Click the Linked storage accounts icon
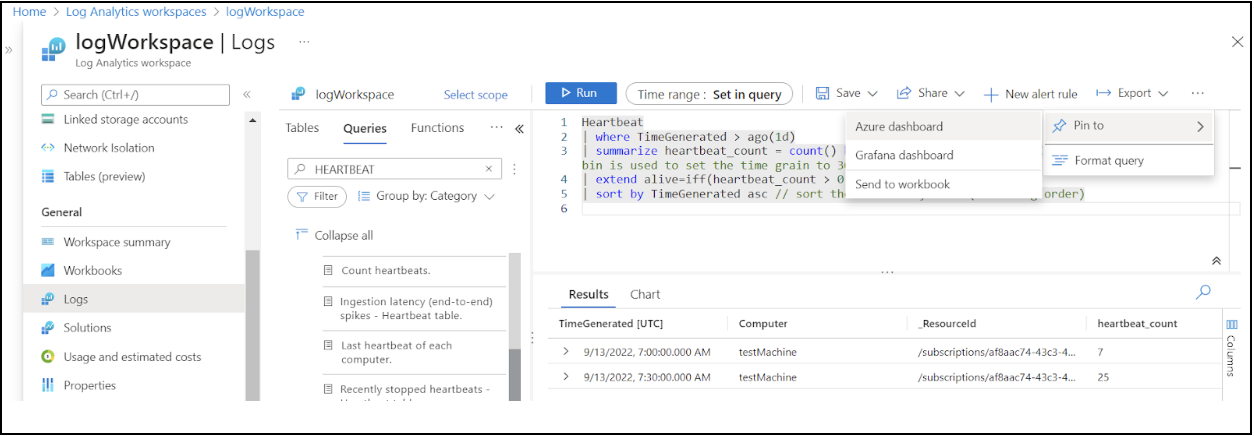This screenshot has height=436, width=1254. point(48,120)
